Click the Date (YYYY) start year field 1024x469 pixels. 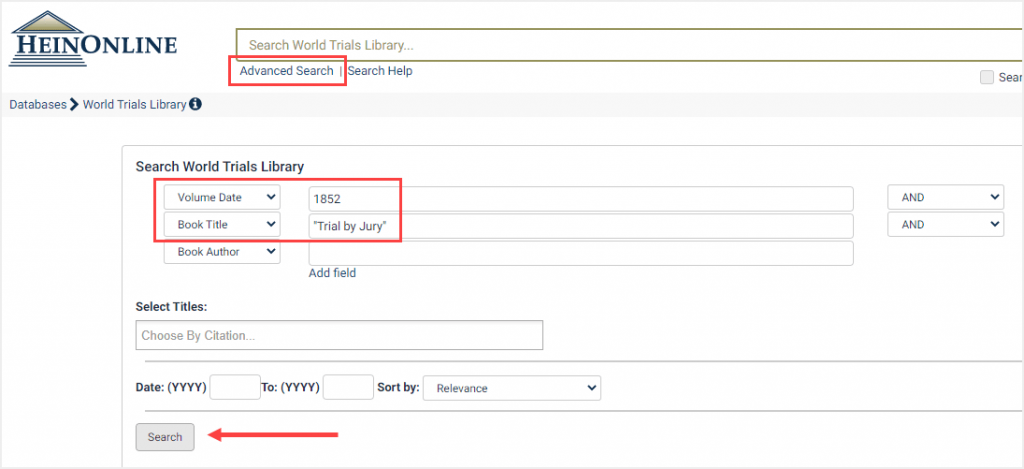point(235,387)
